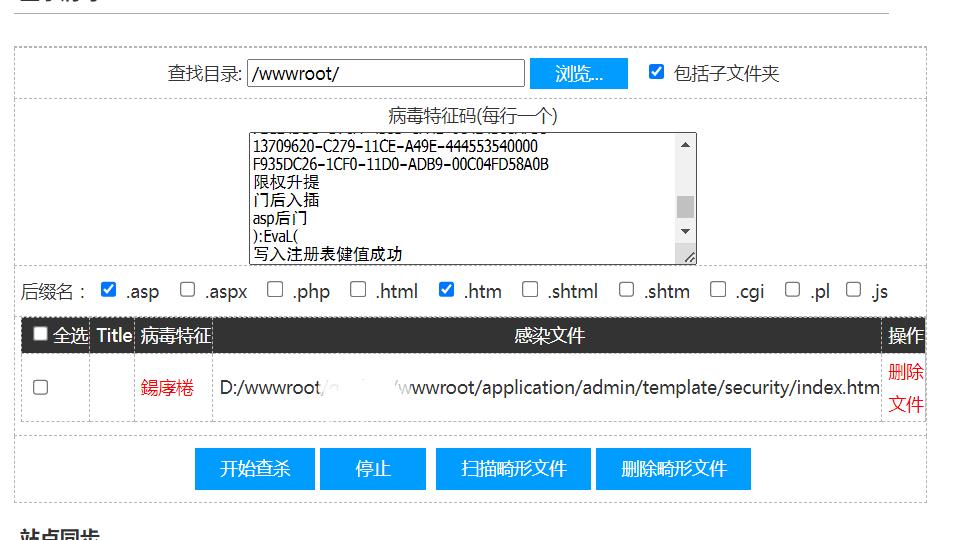Enable the .html extension checkbox

(x=358, y=289)
